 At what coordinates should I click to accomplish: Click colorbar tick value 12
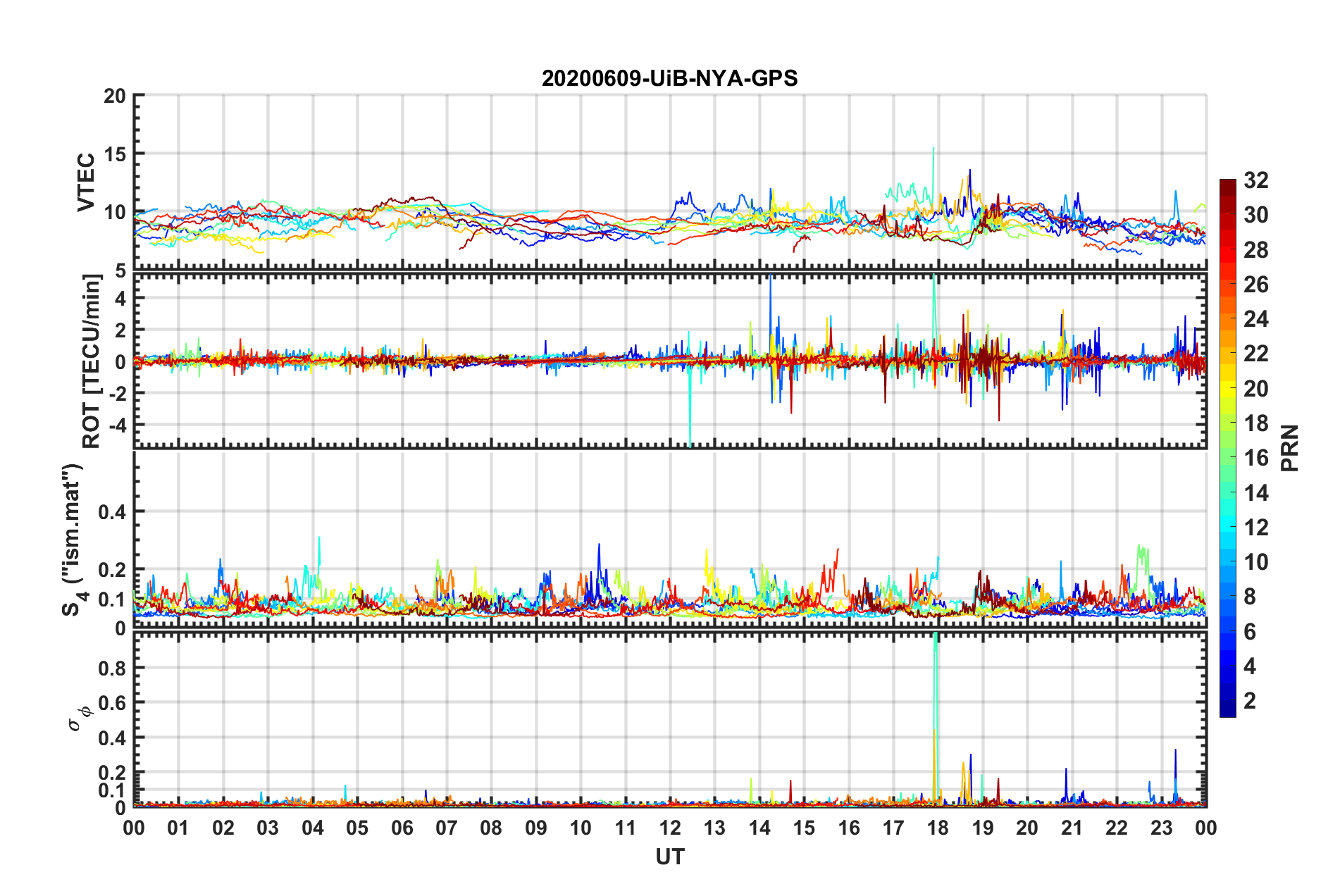[x=1255, y=528]
